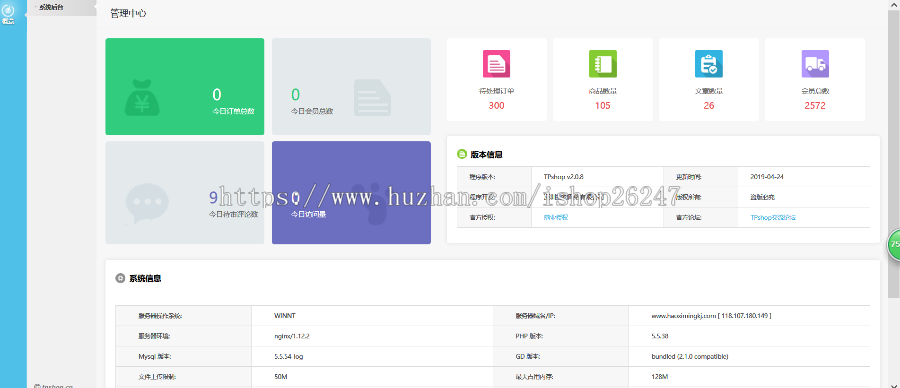This screenshot has height=388, width=900.
Task: Open the pink pending orders icon
Action: click(x=496, y=64)
